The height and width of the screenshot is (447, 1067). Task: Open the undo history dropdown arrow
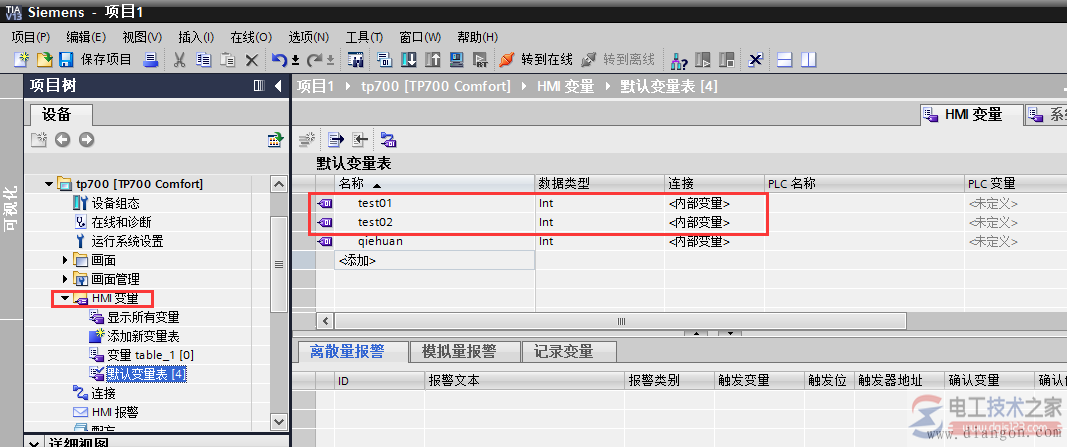tap(296, 61)
